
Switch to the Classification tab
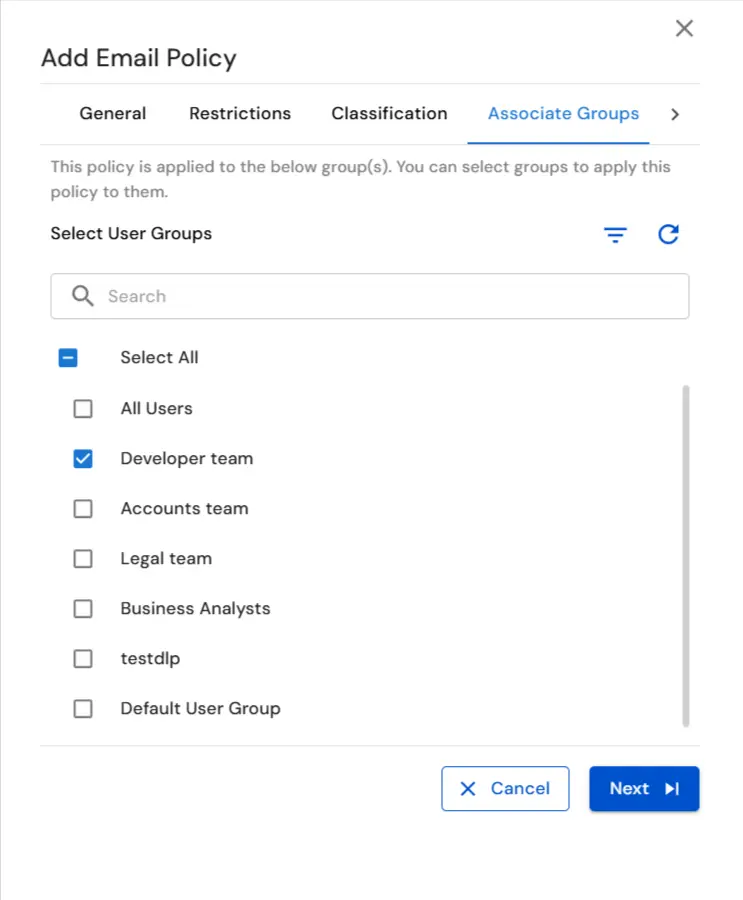389,114
